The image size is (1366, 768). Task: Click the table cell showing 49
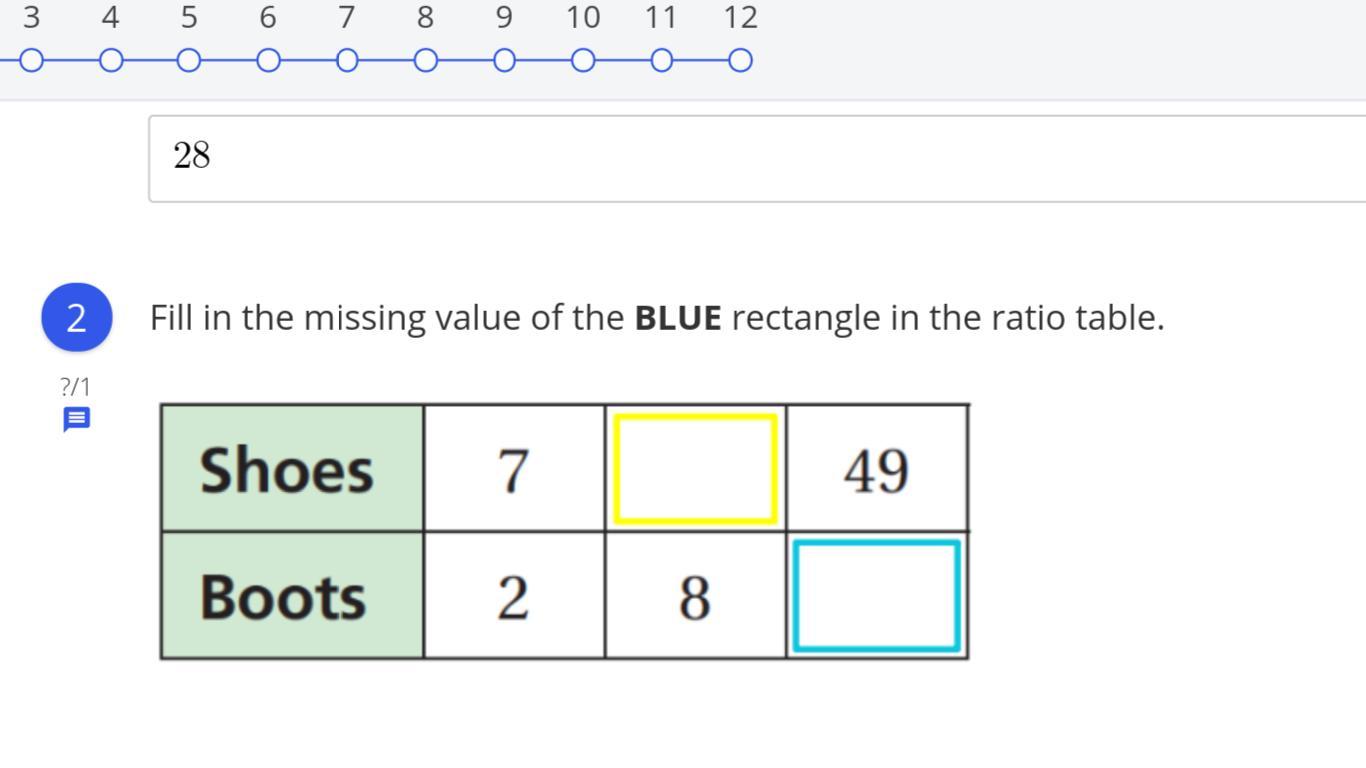877,469
